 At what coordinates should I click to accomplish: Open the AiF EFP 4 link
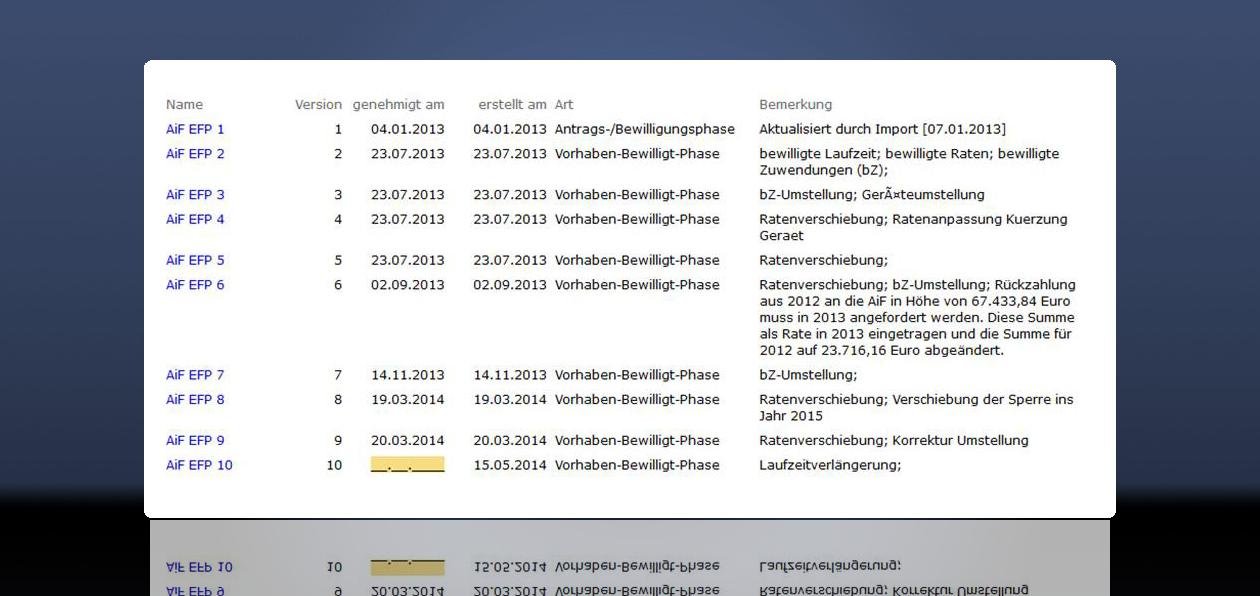coord(195,219)
